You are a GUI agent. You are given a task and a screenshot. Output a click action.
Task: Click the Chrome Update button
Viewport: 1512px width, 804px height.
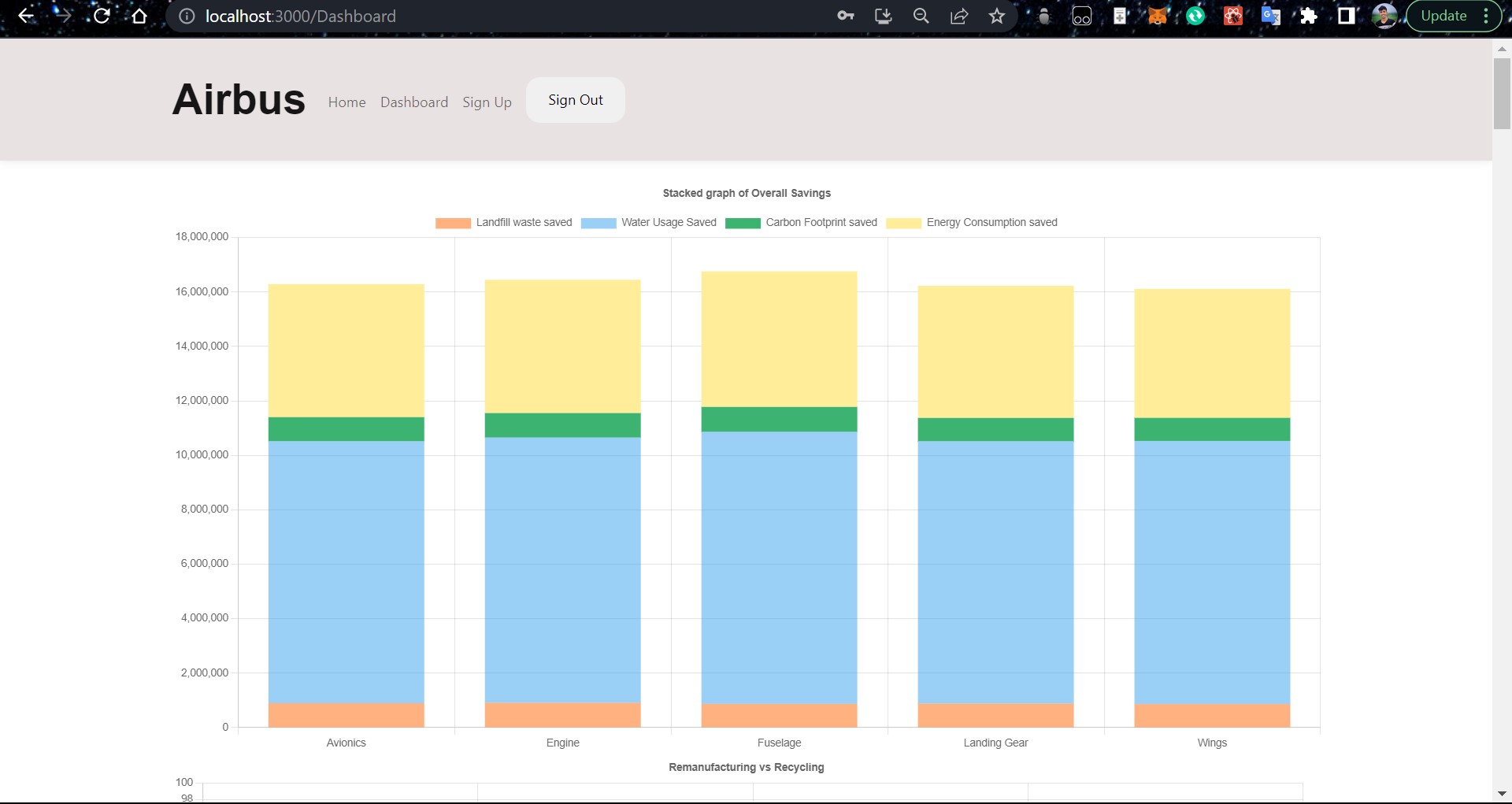click(x=1443, y=16)
